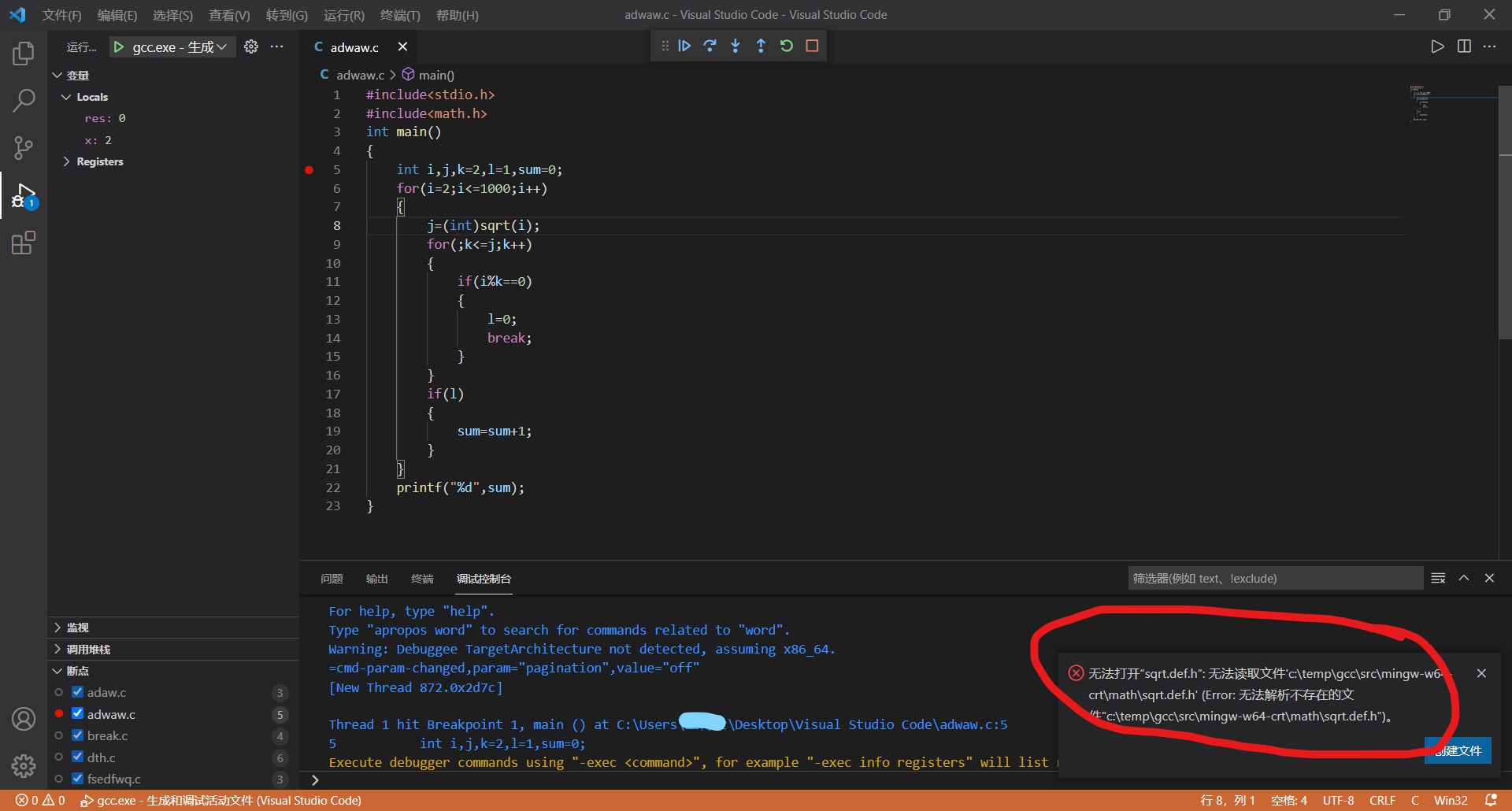Open the 终端(T) menu
Image resolution: width=1512 pixels, height=811 pixels.
[x=400, y=15]
